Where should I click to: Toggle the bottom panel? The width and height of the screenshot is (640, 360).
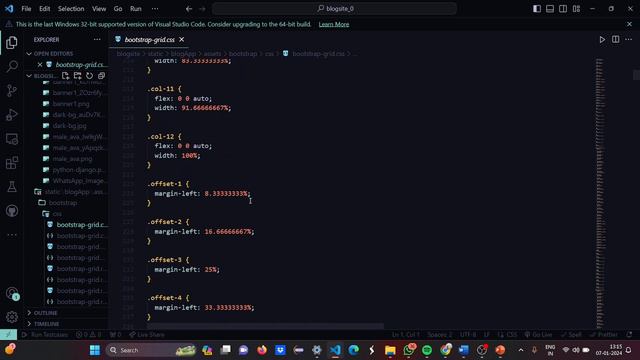(550, 9)
